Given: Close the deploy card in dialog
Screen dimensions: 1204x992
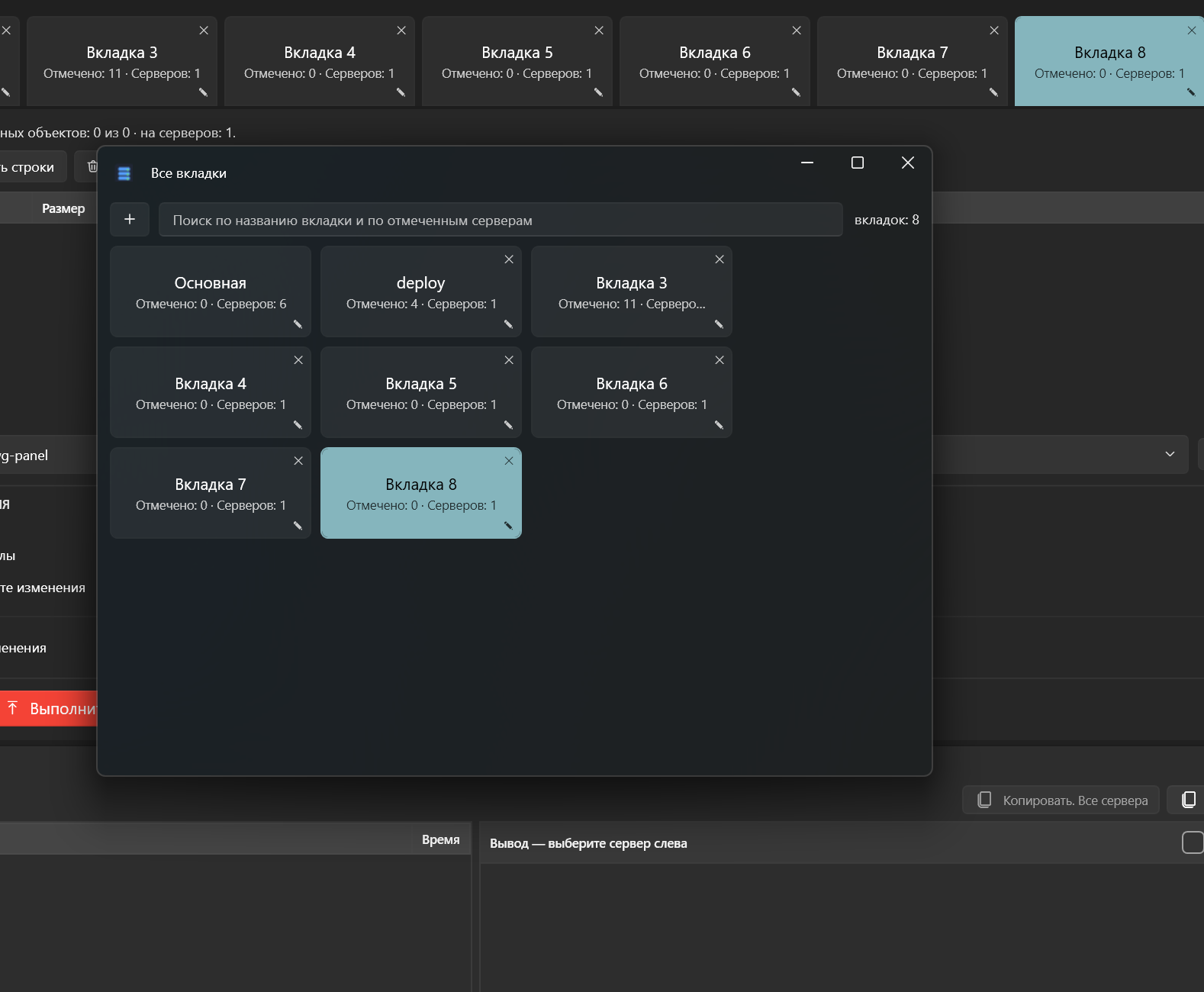Looking at the screenshot, I should tap(509, 259).
